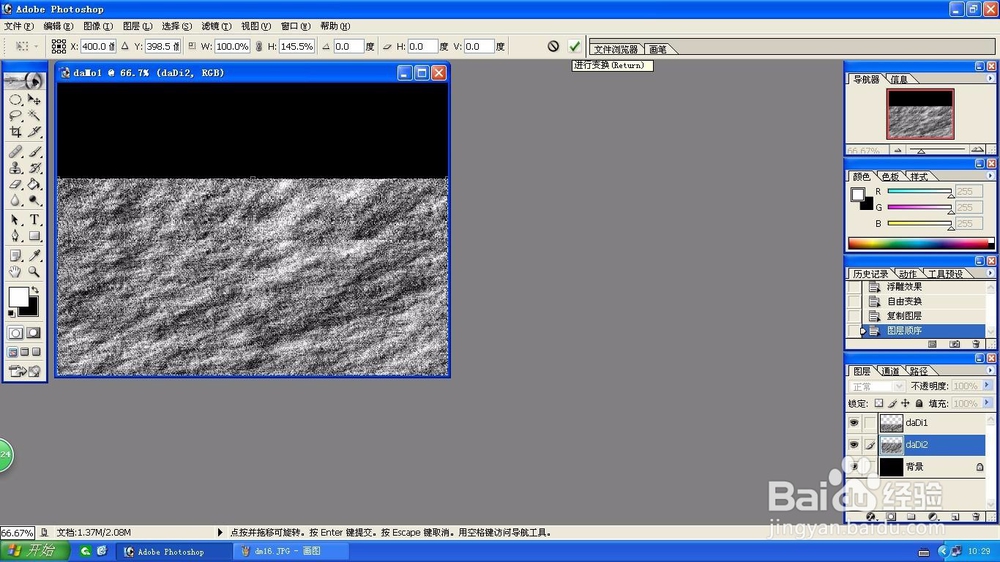The image size is (1000, 562).
Task: Open the 文件 menu
Action: (x=18, y=26)
